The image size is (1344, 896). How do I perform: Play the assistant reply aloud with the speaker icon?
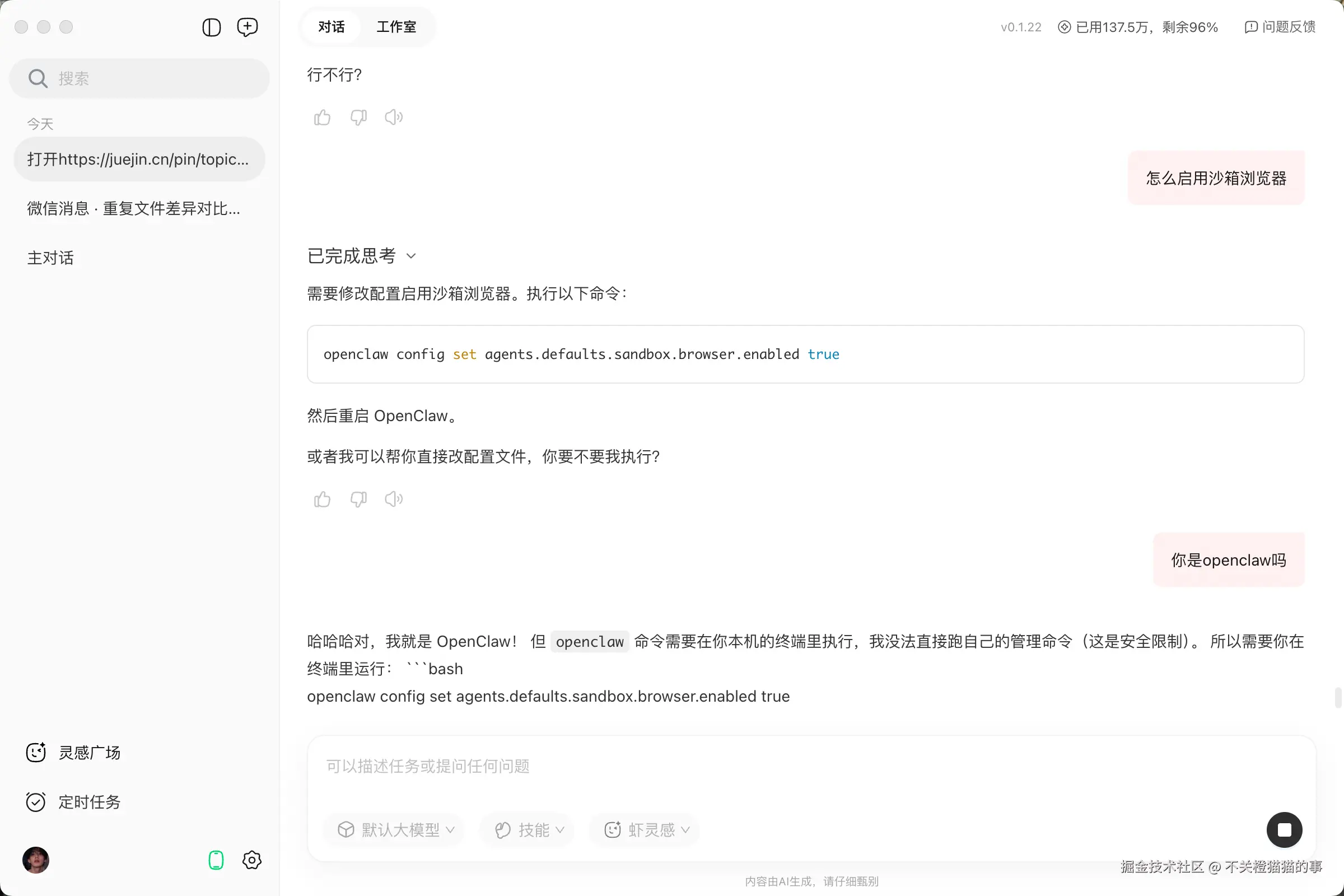(x=393, y=117)
